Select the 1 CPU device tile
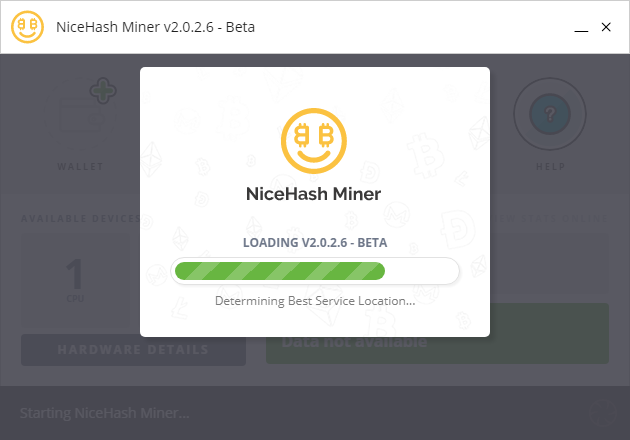Screen dimensions: 630x440 (x=75, y=280)
